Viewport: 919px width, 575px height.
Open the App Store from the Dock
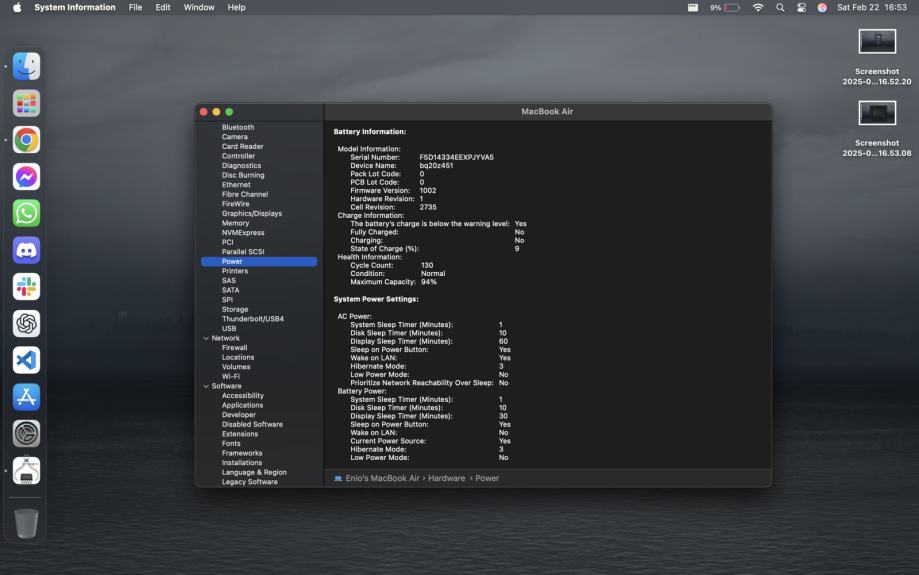point(26,397)
